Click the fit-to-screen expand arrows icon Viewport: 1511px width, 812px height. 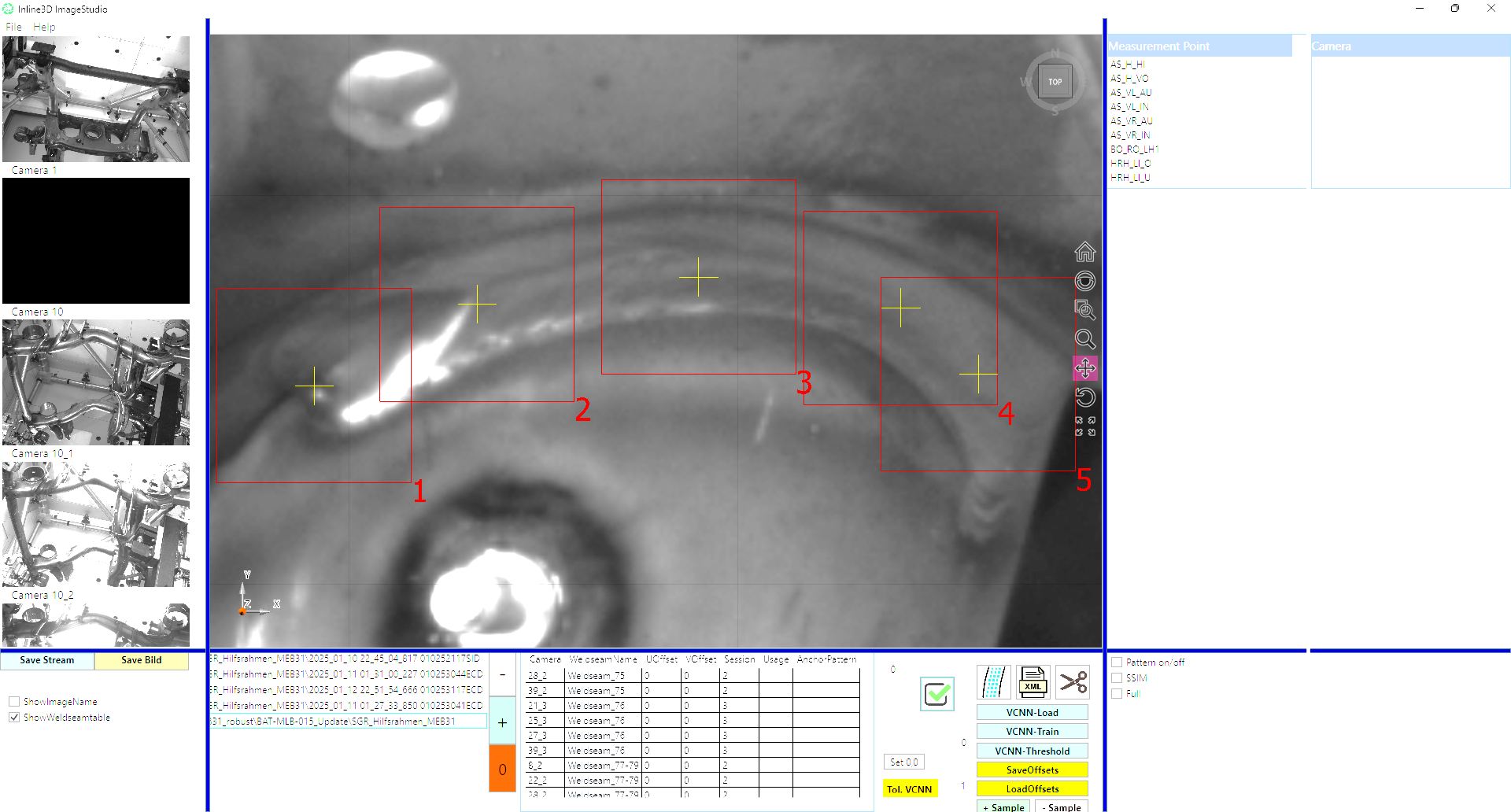[1085, 426]
